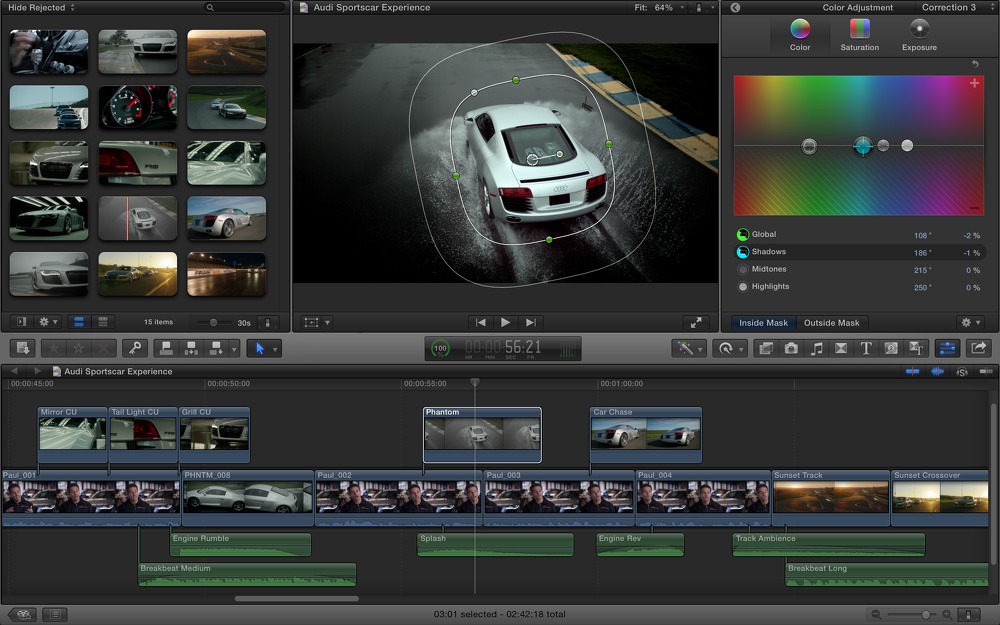Open the keyword editor key icon

(135, 348)
